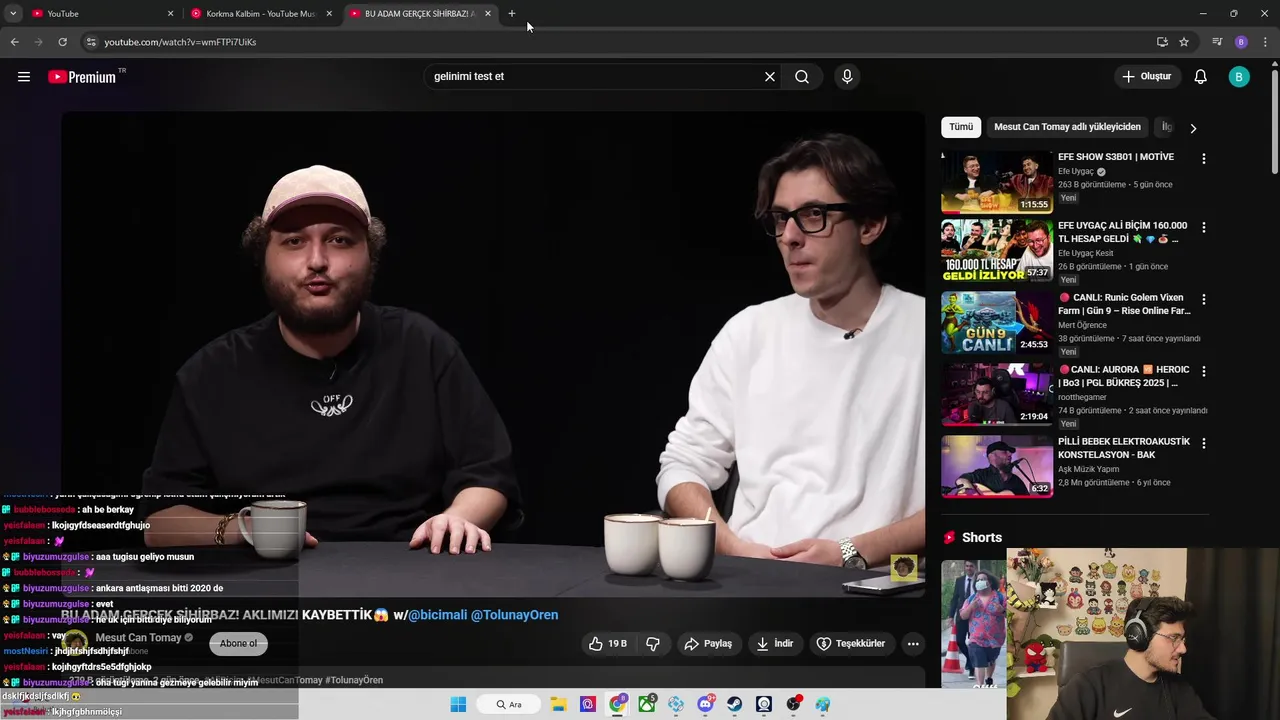Image resolution: width=1280 pixels, height=720 pixels.
Task: Open EFE UYGAÇ ALİ BİÇİM 160.000 thumbnail
Action: tap(997, 250)
